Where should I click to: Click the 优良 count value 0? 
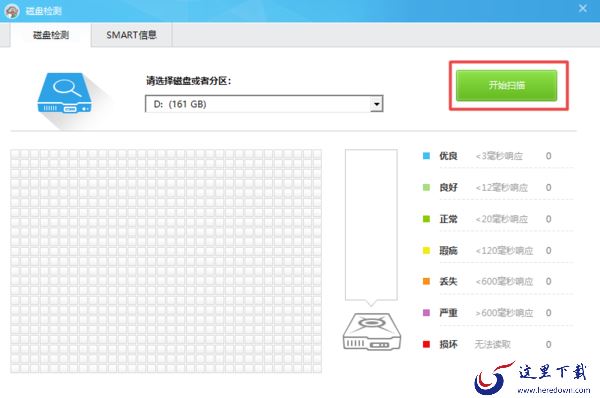tap(548, 156)
